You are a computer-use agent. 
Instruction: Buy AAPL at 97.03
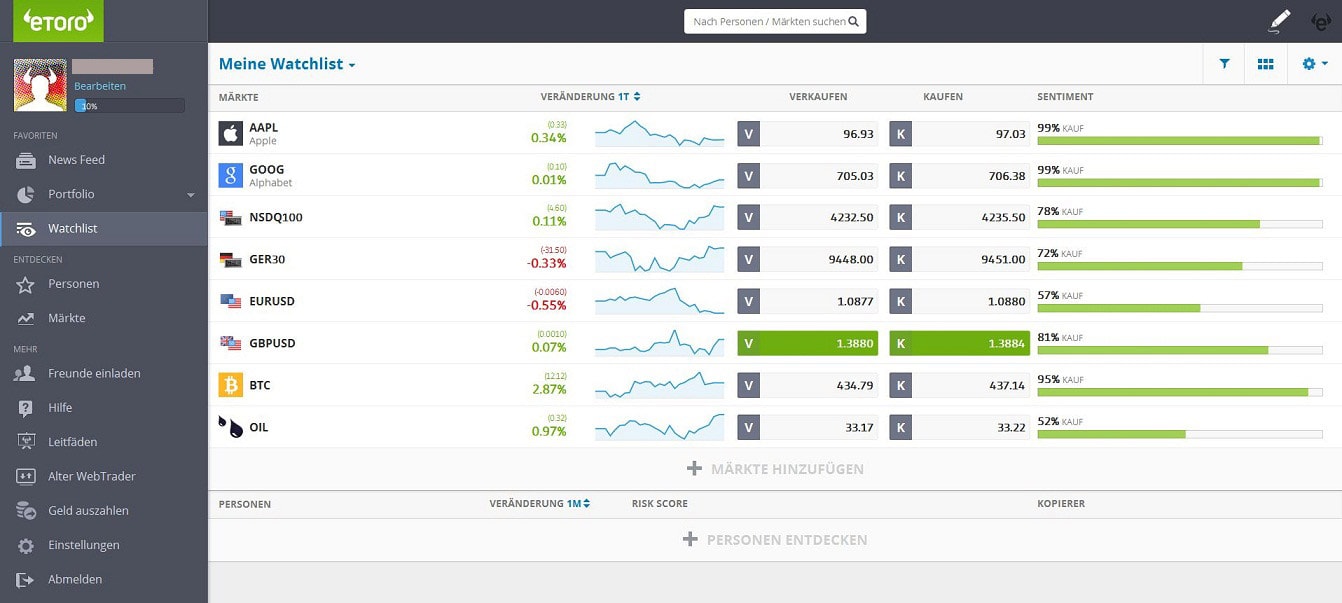(x=960, y=134)
